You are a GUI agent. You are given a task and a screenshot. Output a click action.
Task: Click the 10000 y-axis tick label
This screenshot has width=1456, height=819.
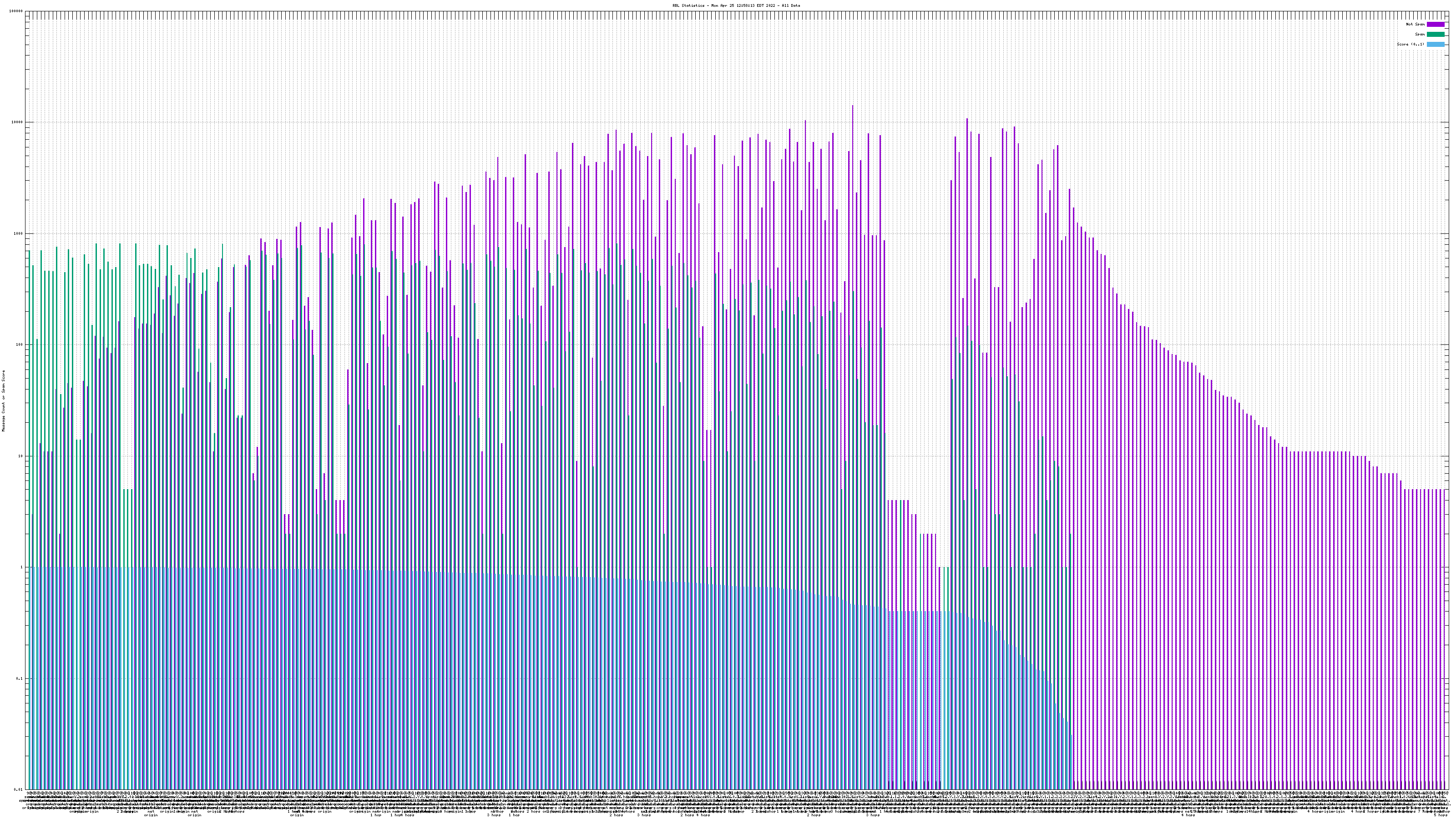(x=18, y=123)
